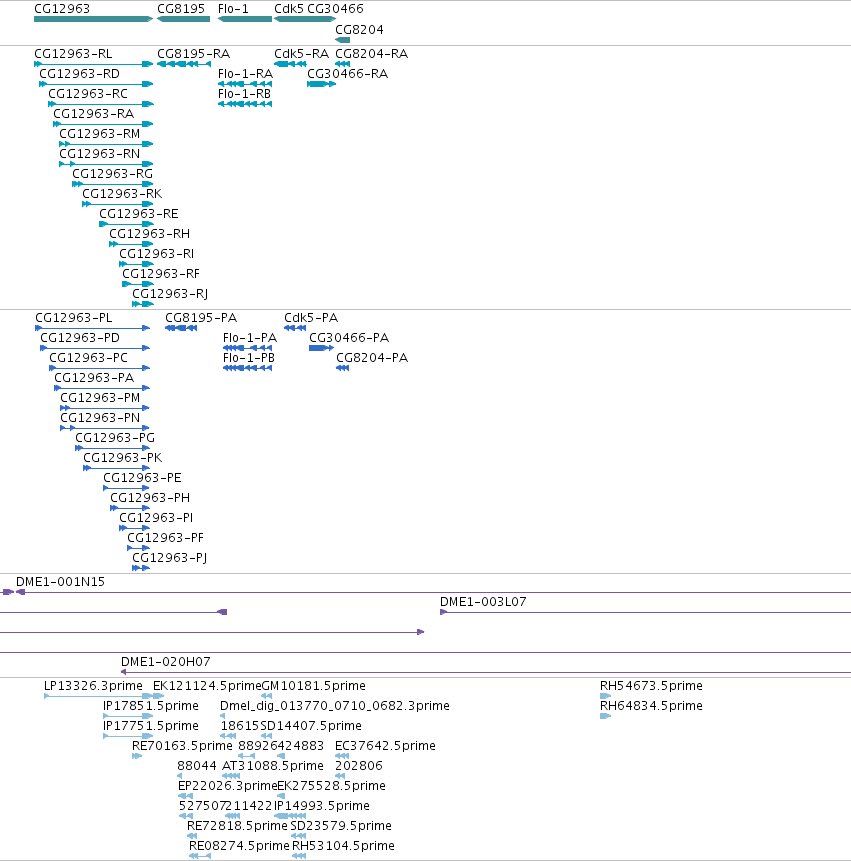Click the CG12963-RC transcript label
851x861 pixels.
click(88, 94)
